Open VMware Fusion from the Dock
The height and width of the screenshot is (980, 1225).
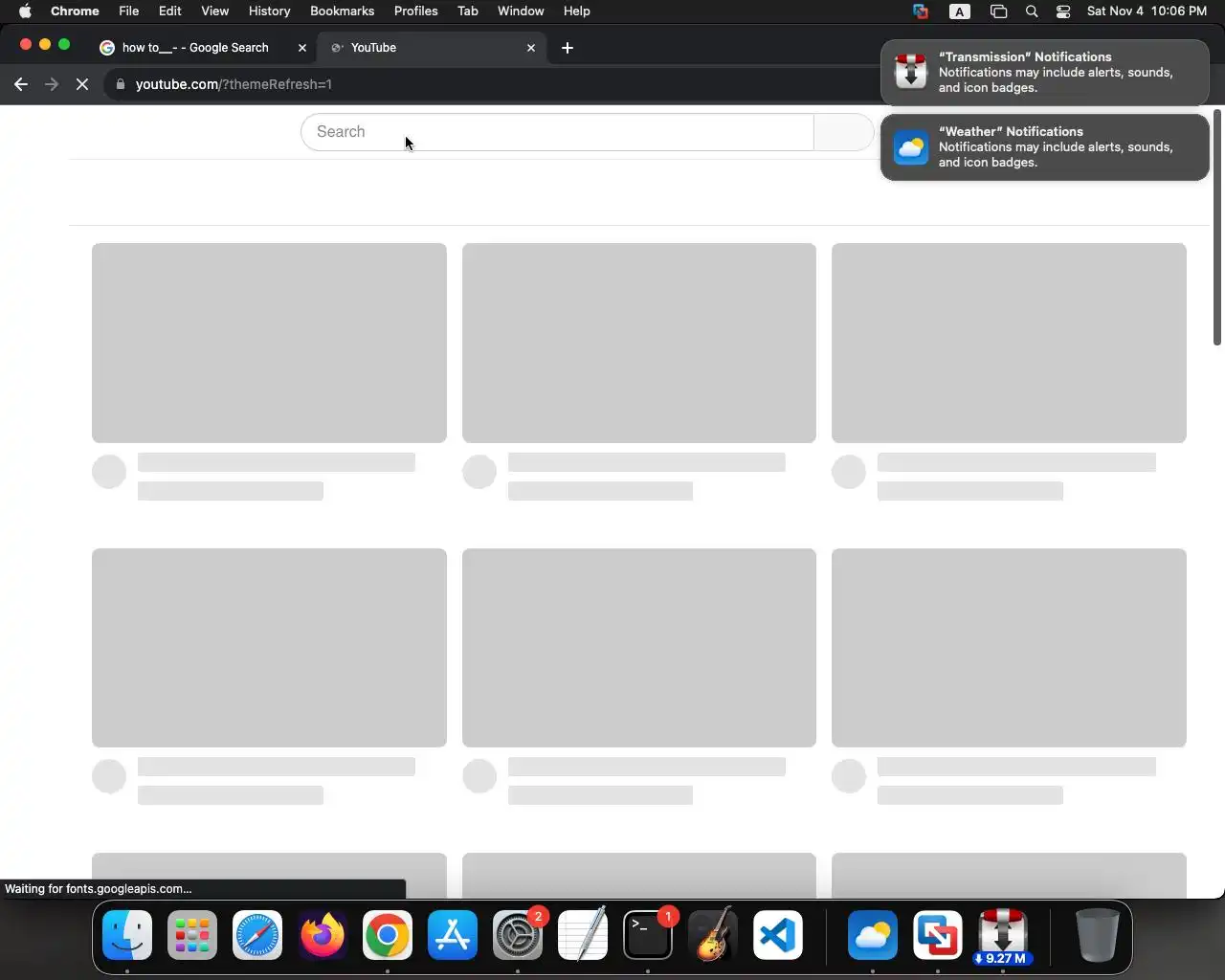tap(938, 935)
